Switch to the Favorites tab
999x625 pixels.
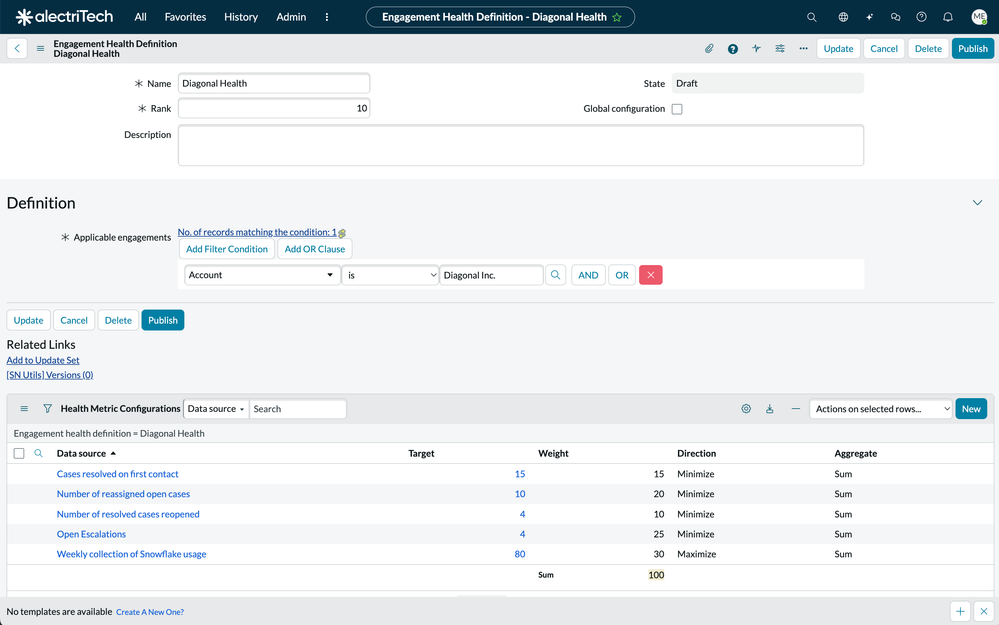(185, 16)
